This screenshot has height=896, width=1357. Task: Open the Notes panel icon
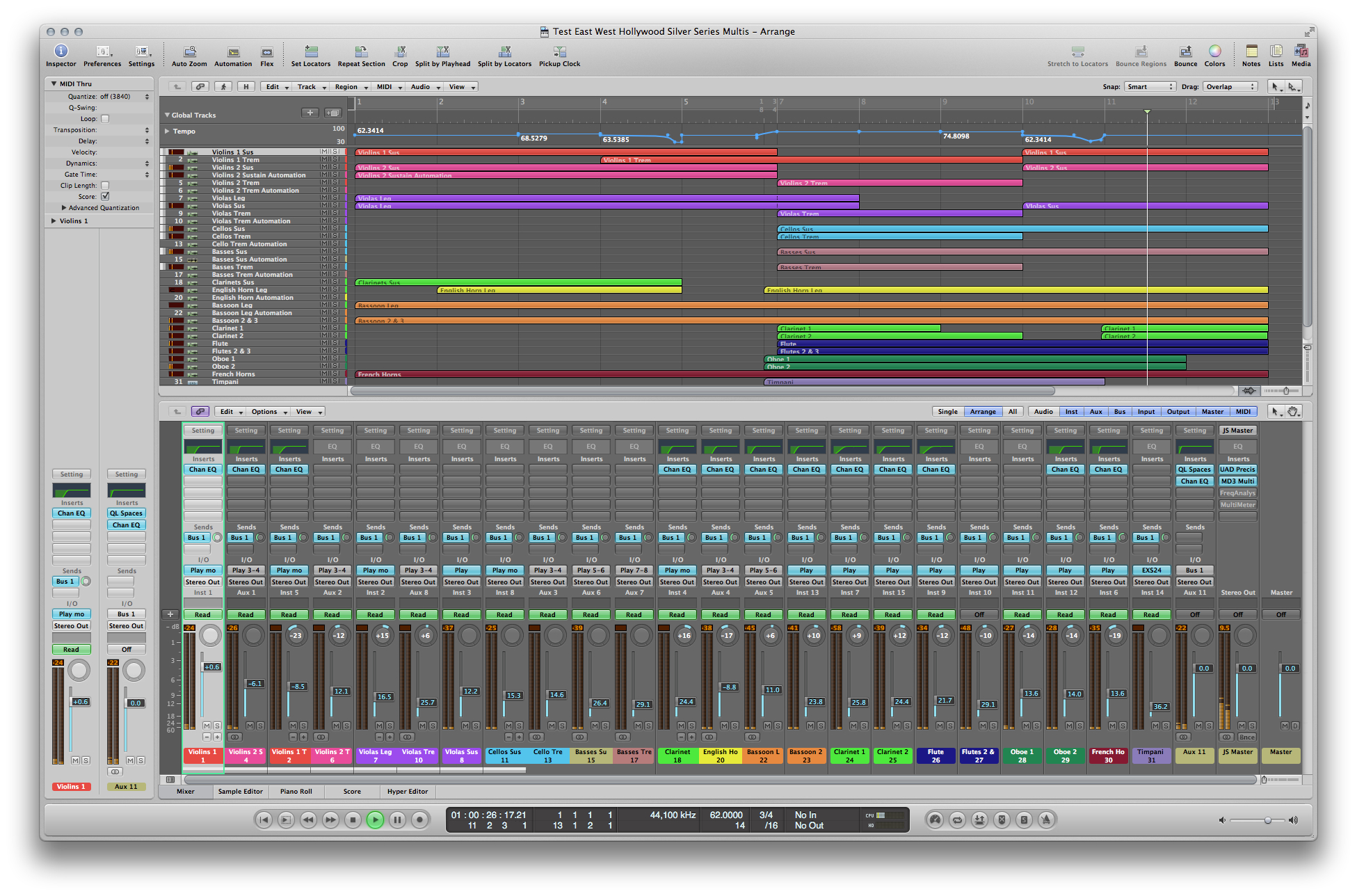[1251, 52]
